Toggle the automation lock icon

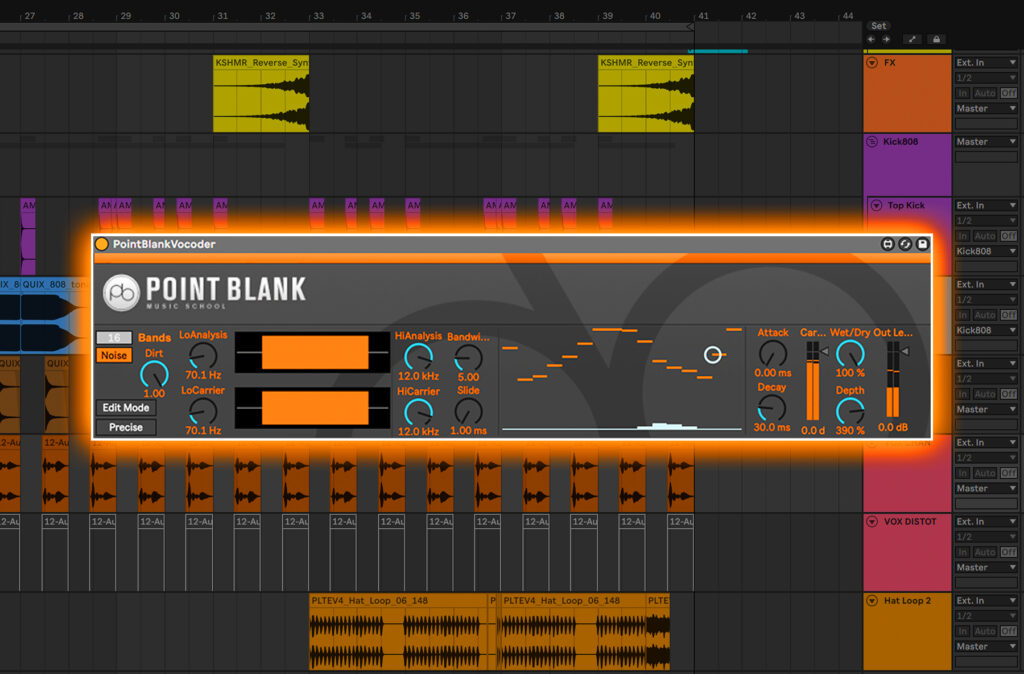coord(936,40)
